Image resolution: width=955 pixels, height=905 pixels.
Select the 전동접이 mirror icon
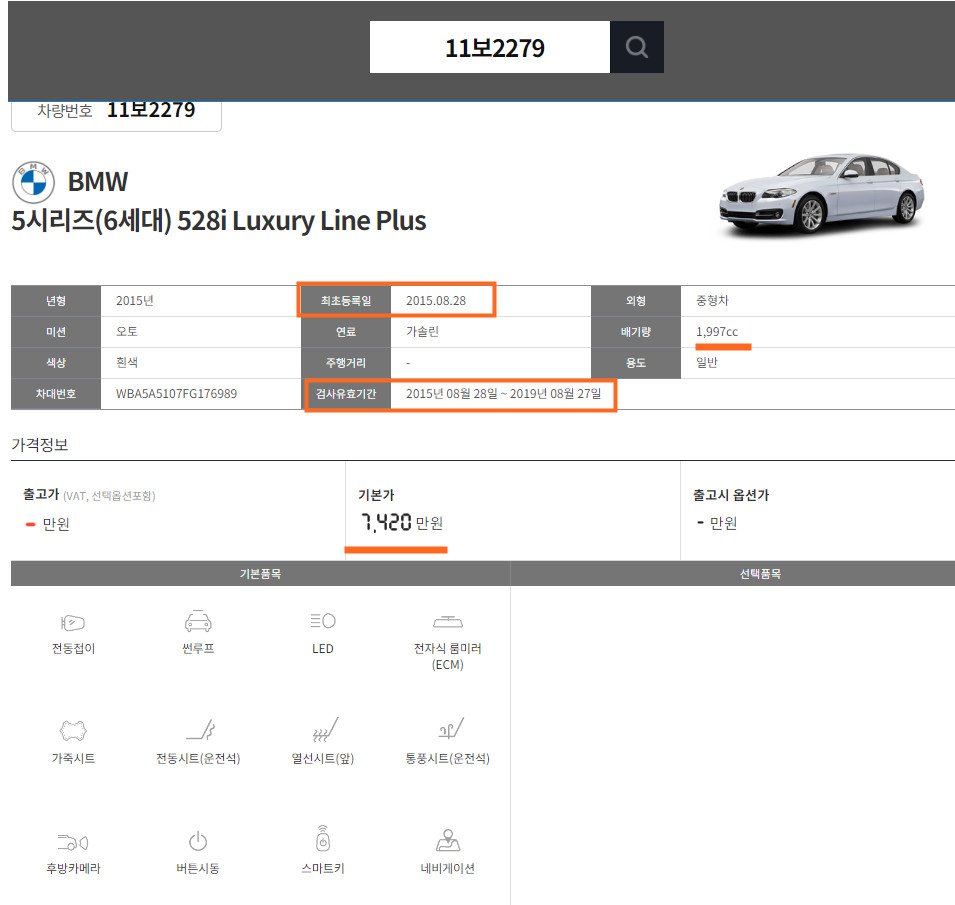click(73, 622)
